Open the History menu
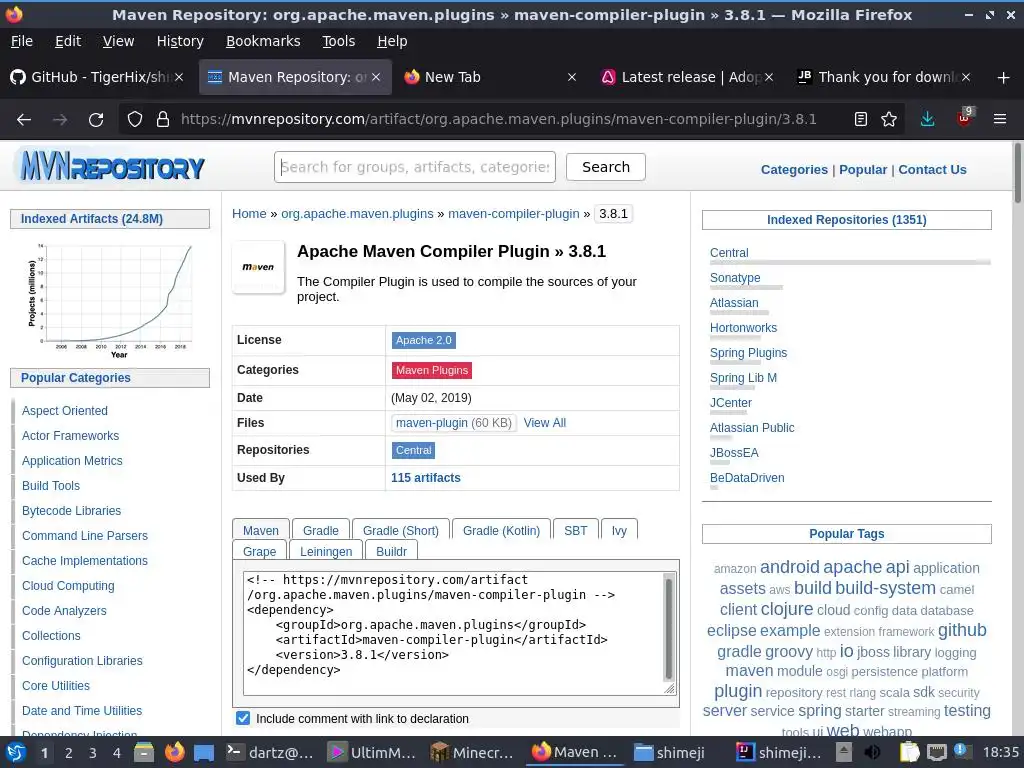The width and height of the screenshot is (1024, 768). tap(180, 41)
